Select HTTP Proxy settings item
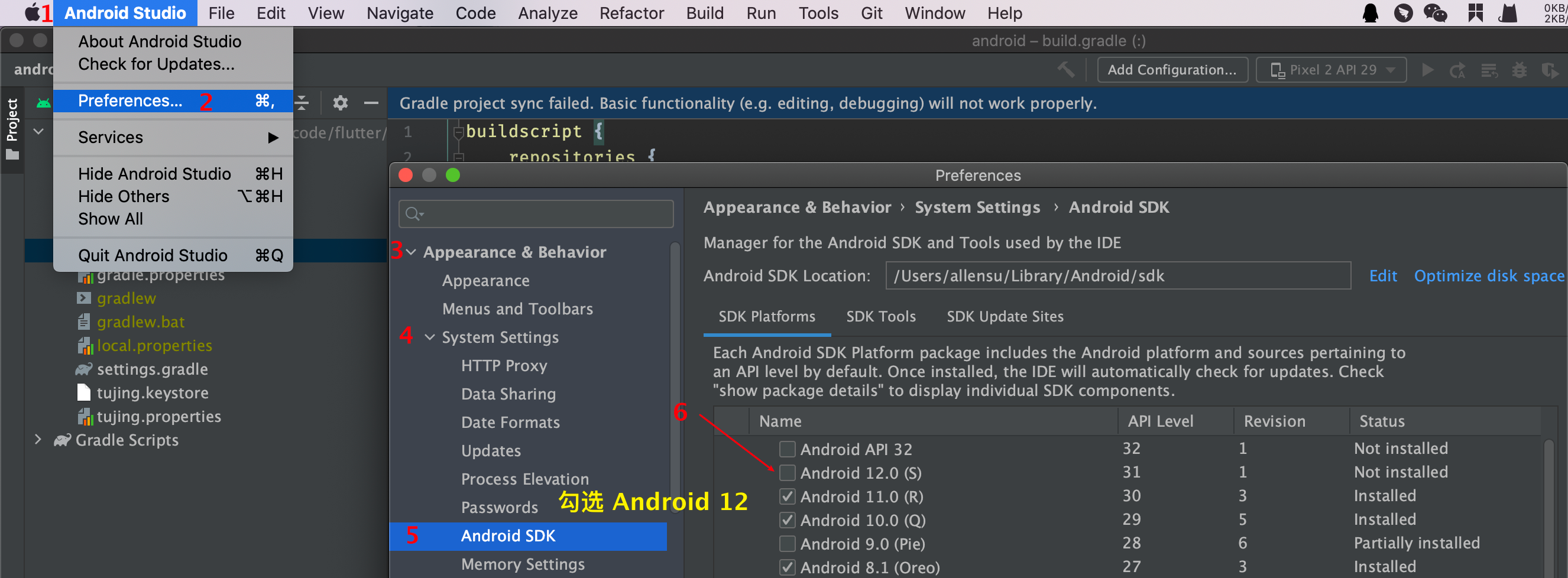The image size is (1568, 578). click(503, 366)
